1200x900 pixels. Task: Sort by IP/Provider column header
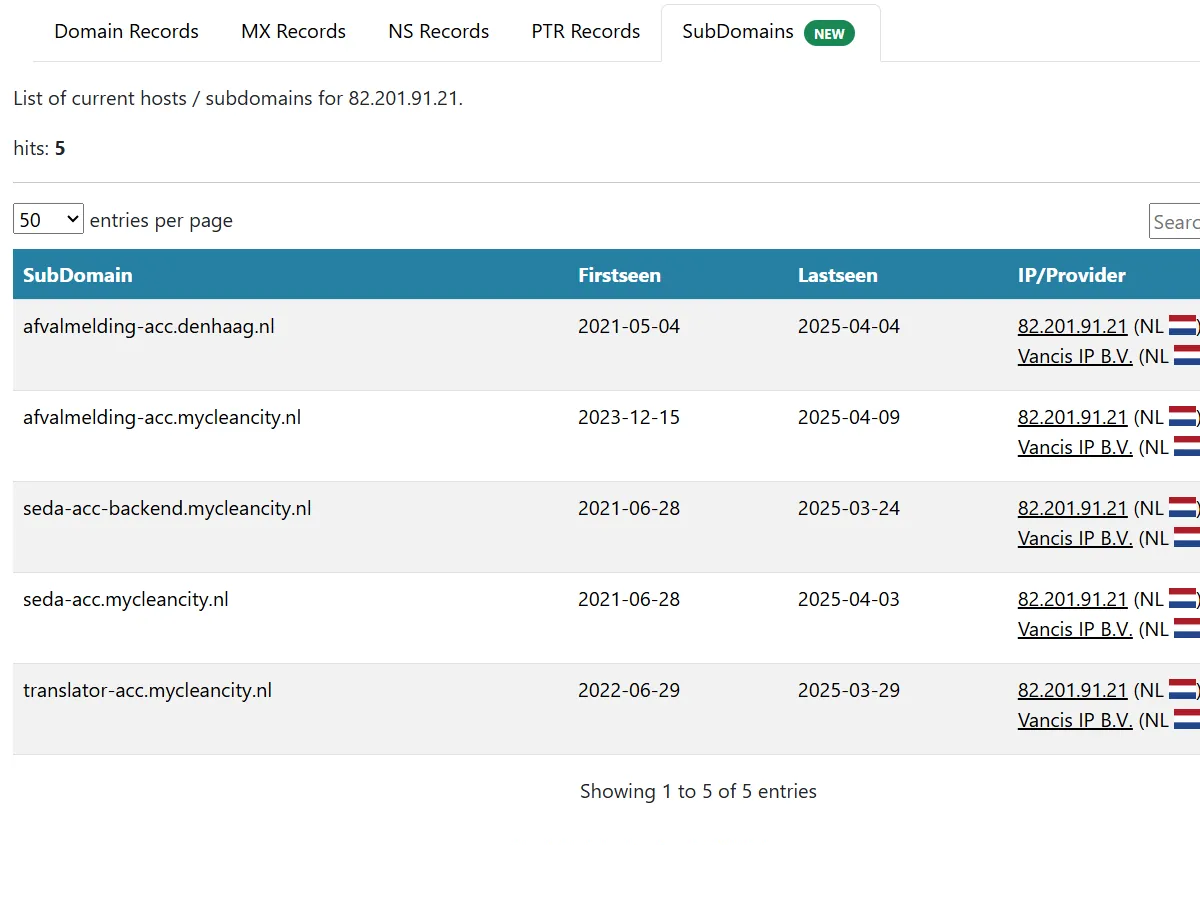pos(1104,275)
